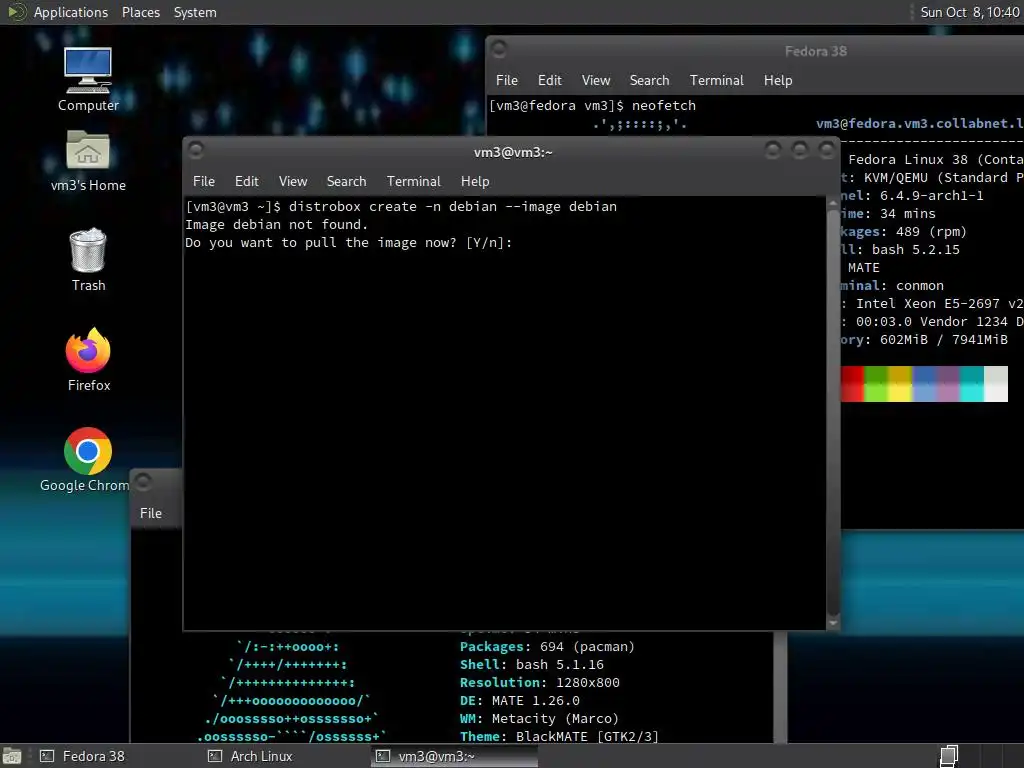Open Help menu in Fedora 38 window
1024x768 pixels.
[x=778, y=80]
